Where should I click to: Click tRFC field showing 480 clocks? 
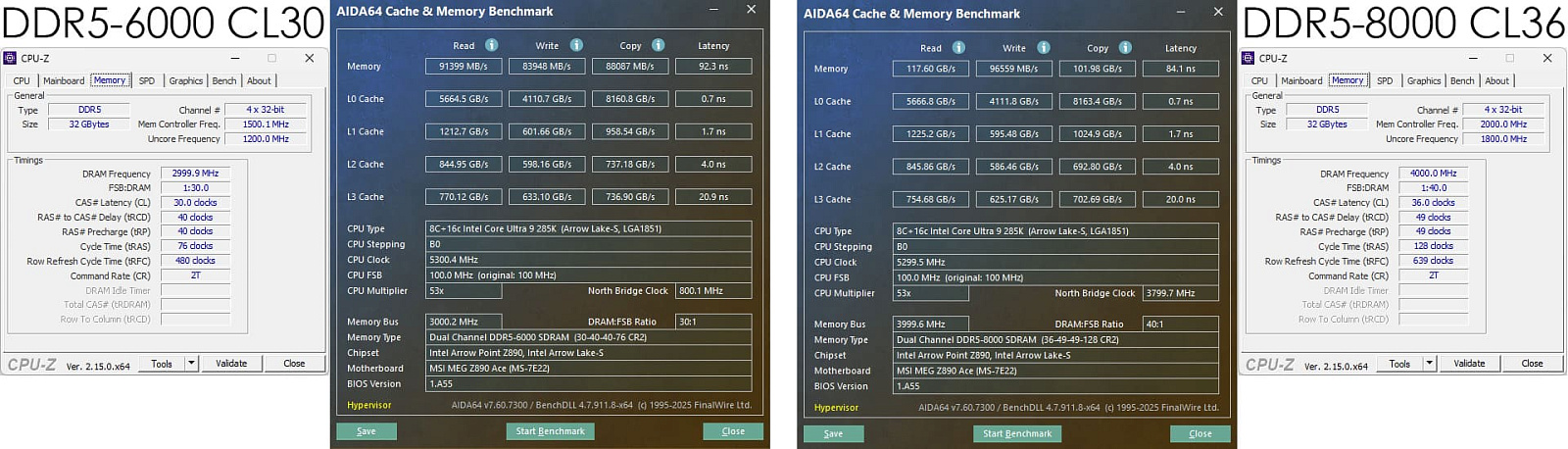195,261
